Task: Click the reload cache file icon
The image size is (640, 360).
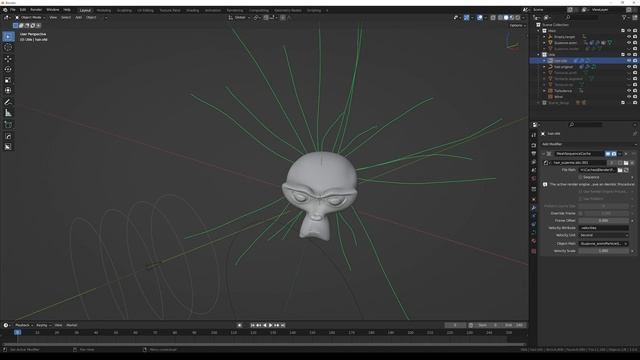Action: coord(626,170)
